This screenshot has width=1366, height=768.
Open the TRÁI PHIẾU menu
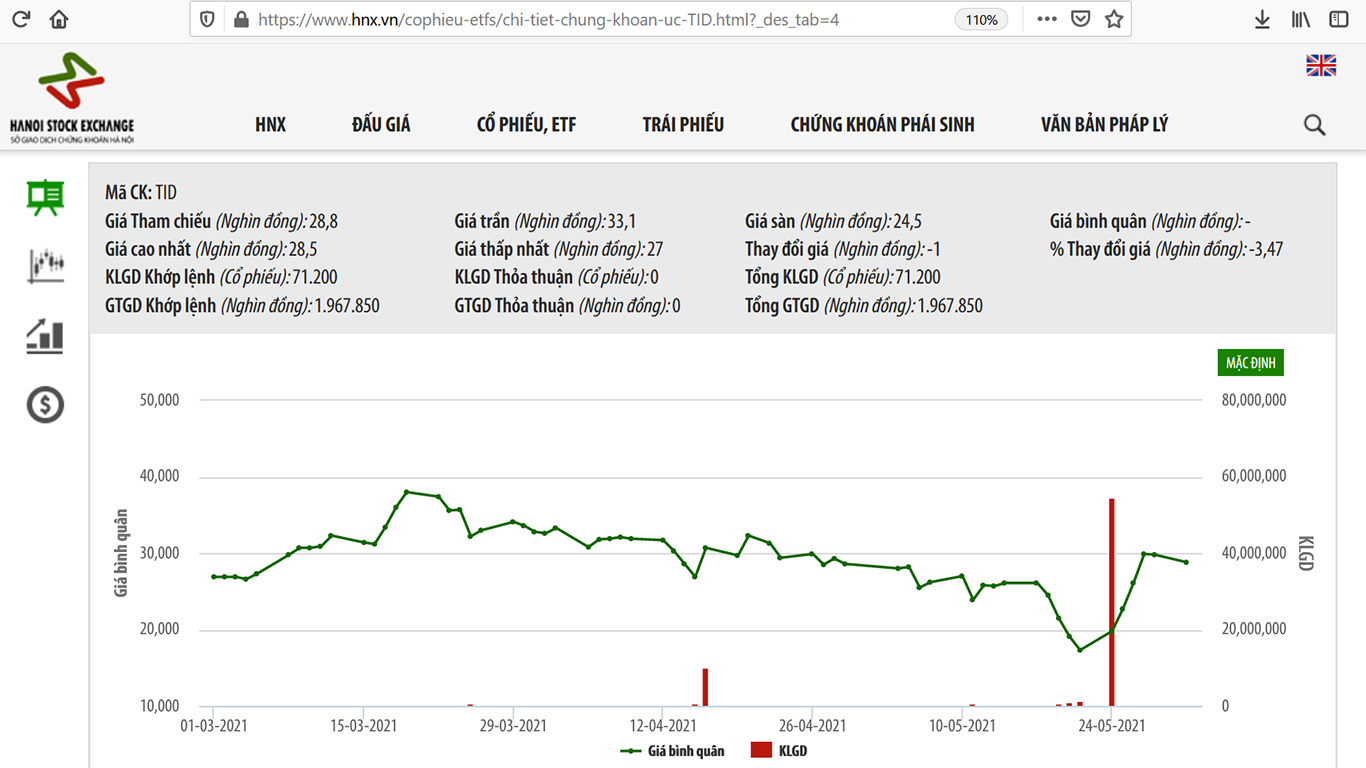point(683,125)
